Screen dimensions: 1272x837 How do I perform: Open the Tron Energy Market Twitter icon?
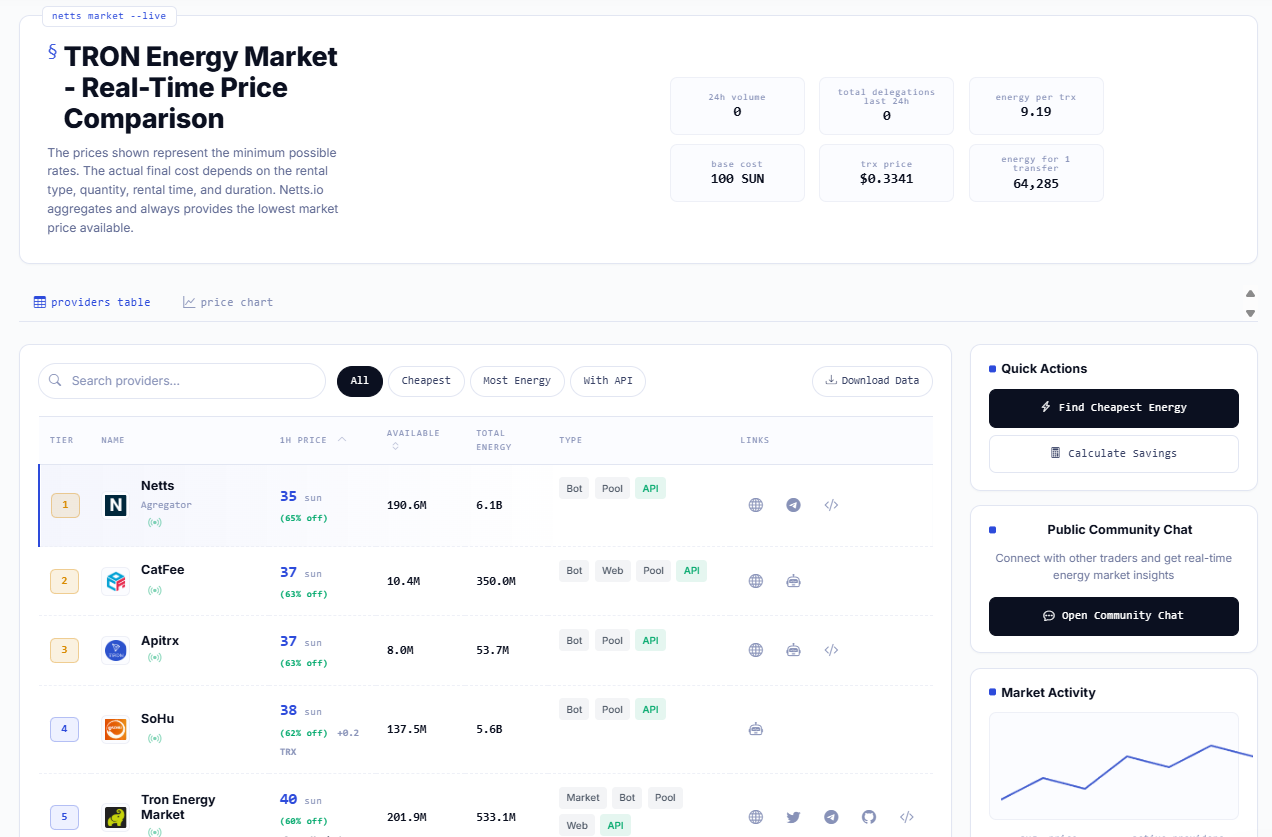[x=793, y=817]
